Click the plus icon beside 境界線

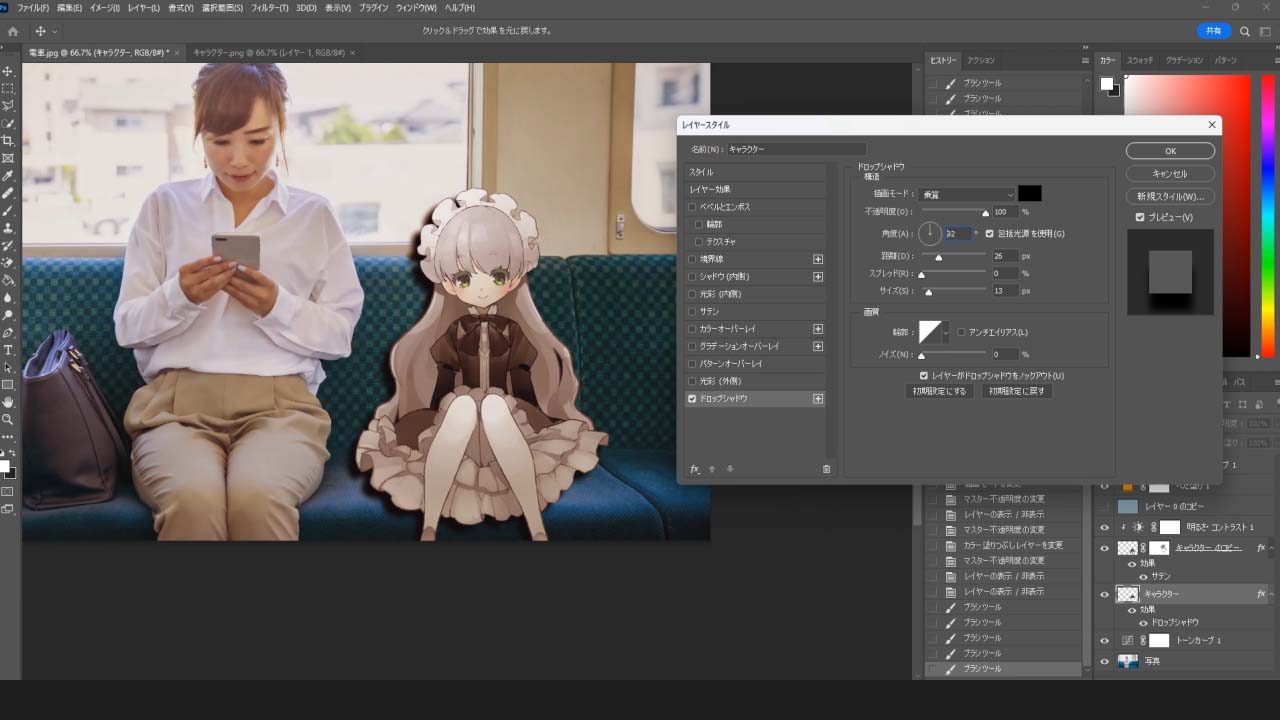818,259
